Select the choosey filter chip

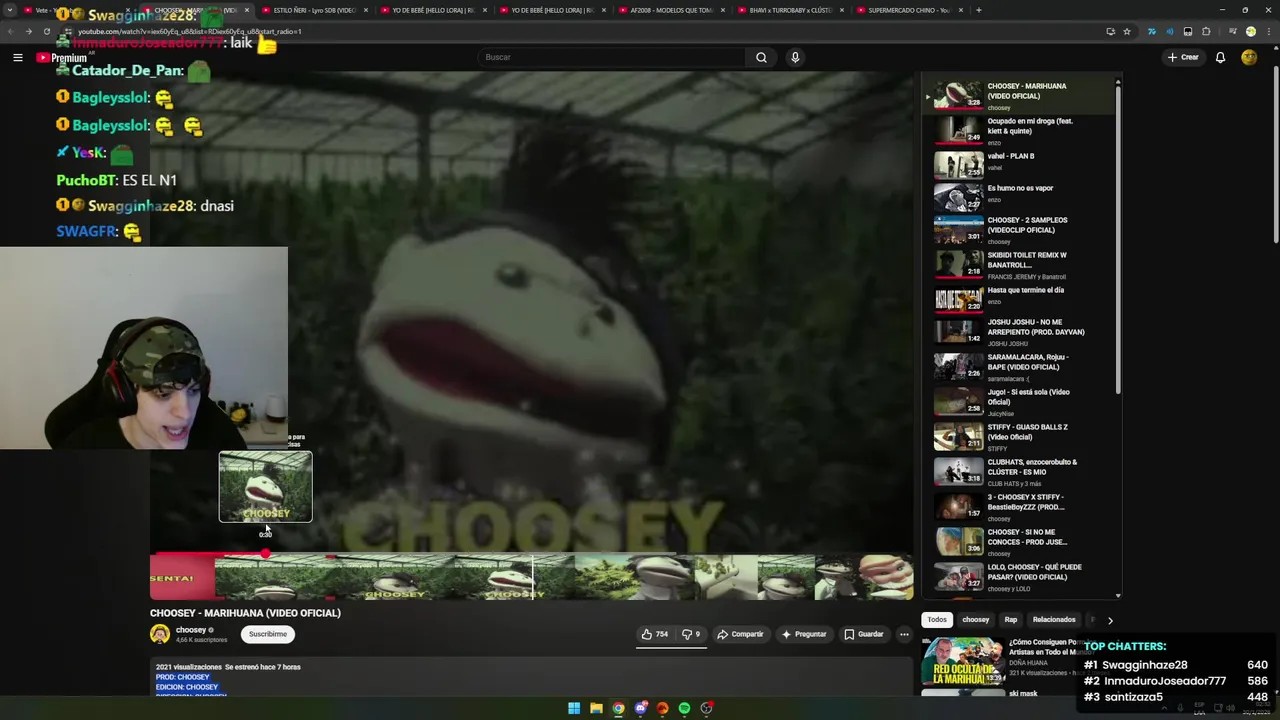[975, 620]
